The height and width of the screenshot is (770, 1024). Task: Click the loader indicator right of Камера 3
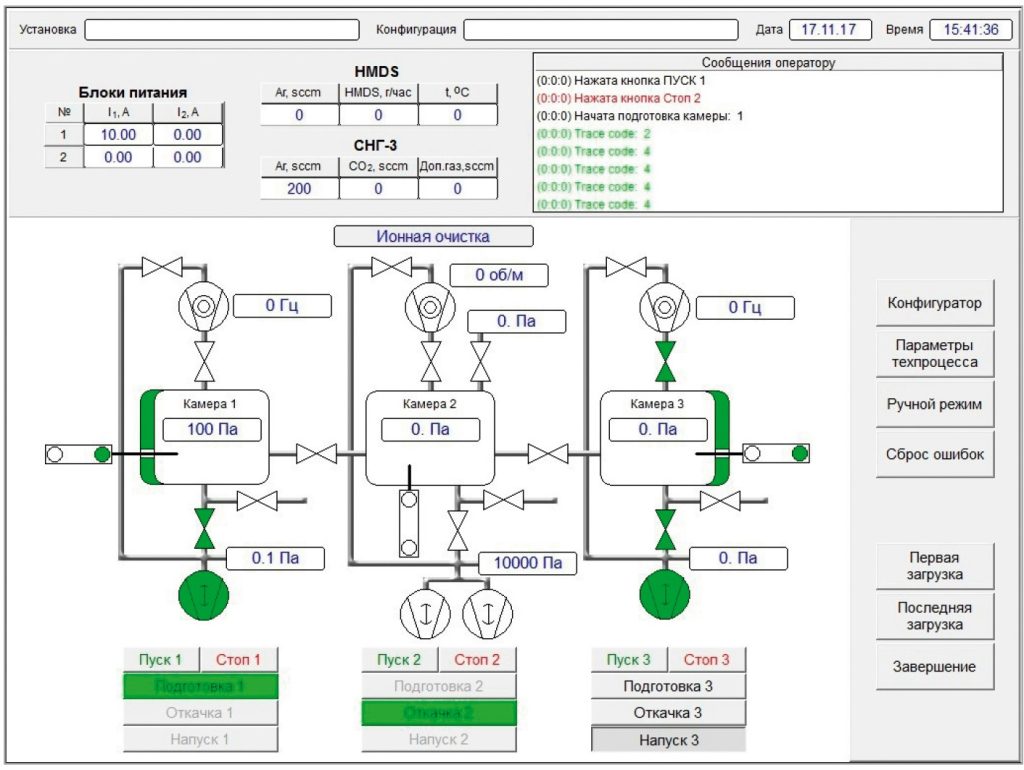(x=776, y=453)
